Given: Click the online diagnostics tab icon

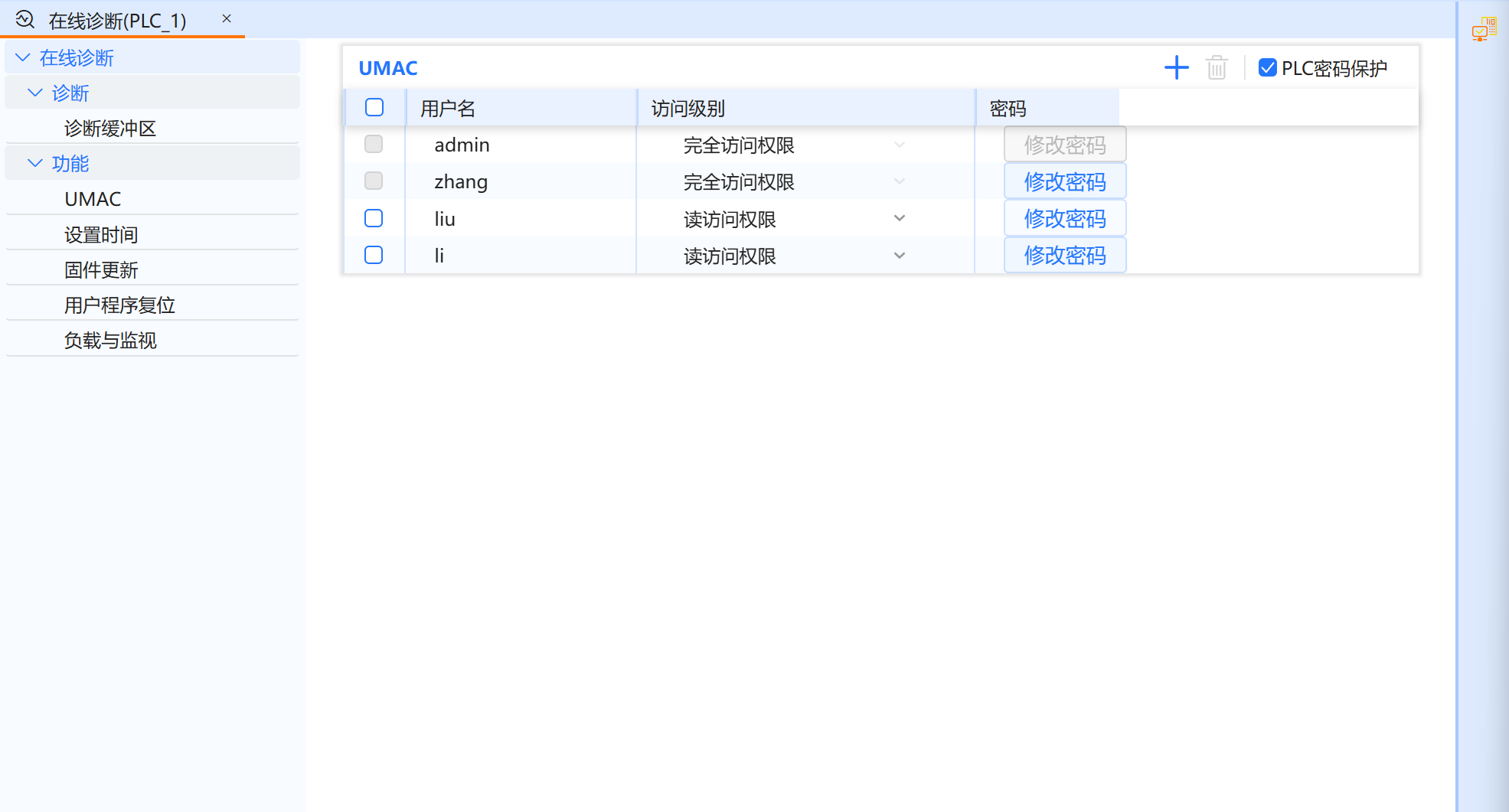Looking at the screenshot, I should [x=25, y=19].
